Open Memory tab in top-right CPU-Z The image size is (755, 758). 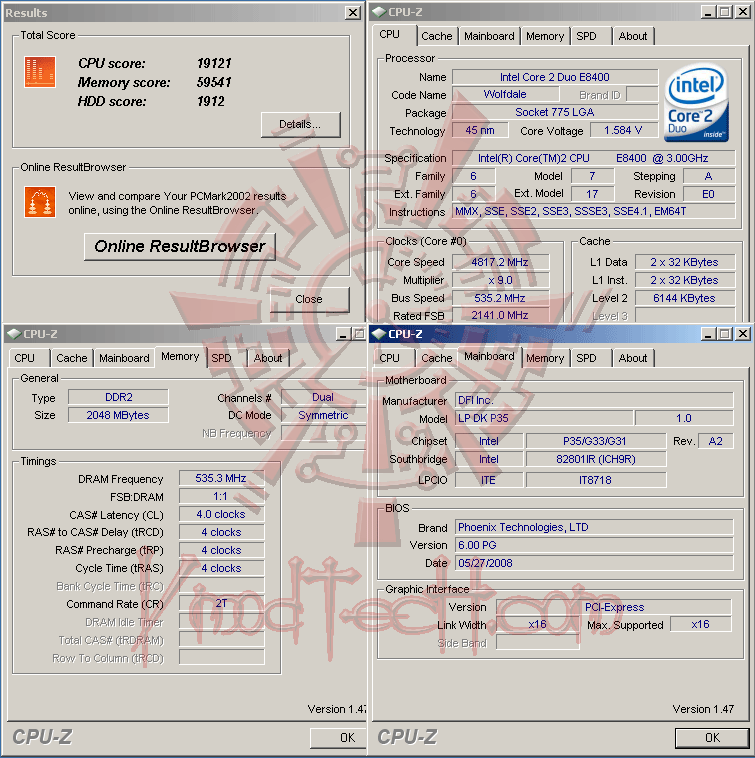pyautogui.click(x=545, y=36)
